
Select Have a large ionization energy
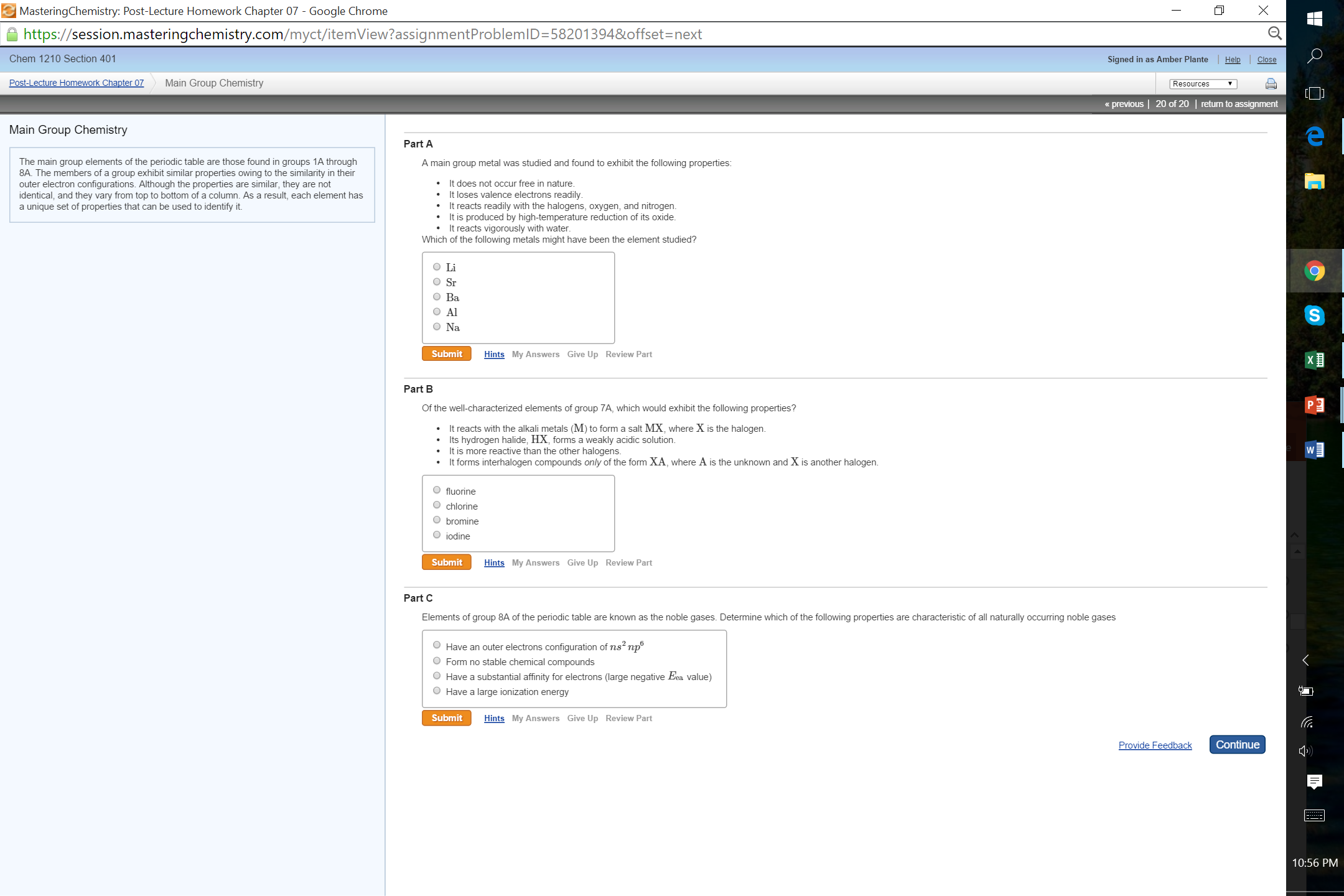tap(437, 691)
